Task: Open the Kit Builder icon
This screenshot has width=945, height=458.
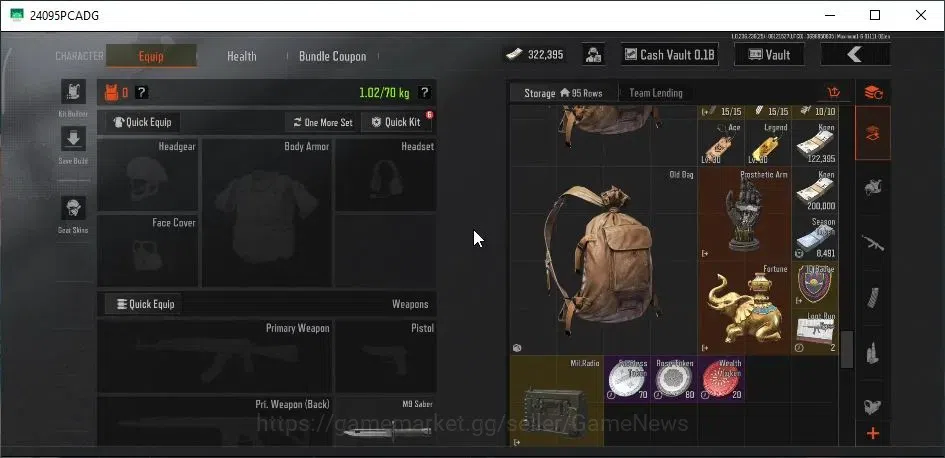Action: pyautogui.click(x=73, y=92)
